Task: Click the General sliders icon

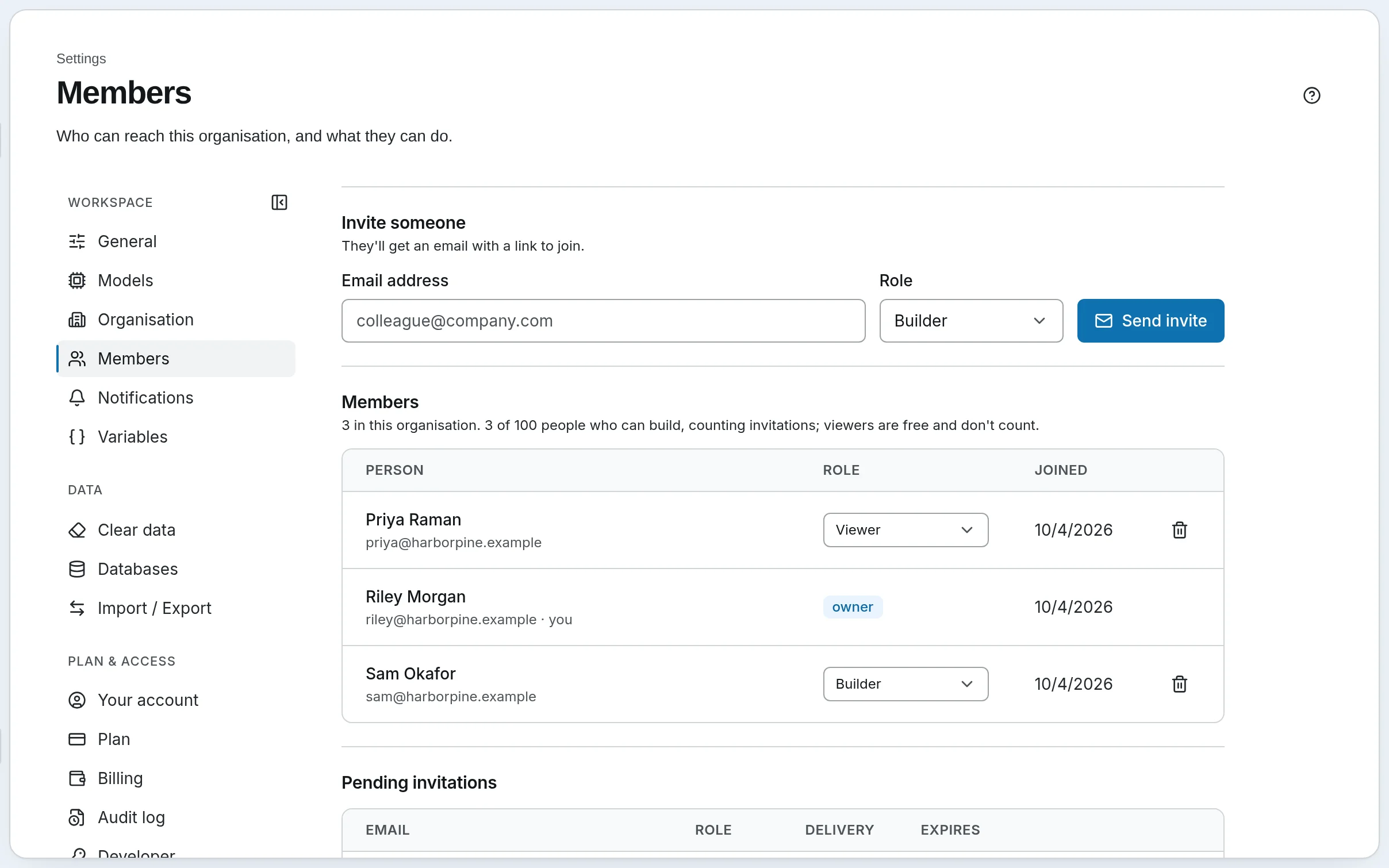Action: [77, 241]
